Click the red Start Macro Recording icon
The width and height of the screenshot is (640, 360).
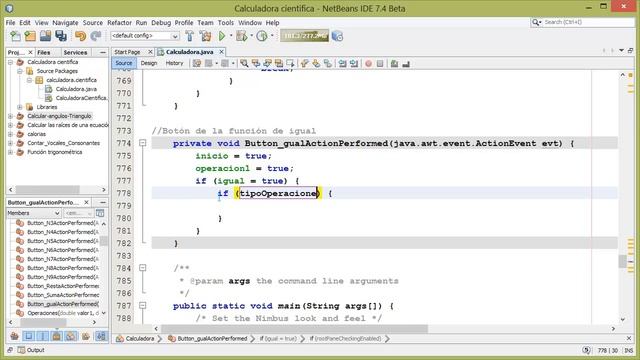point(368,63)
